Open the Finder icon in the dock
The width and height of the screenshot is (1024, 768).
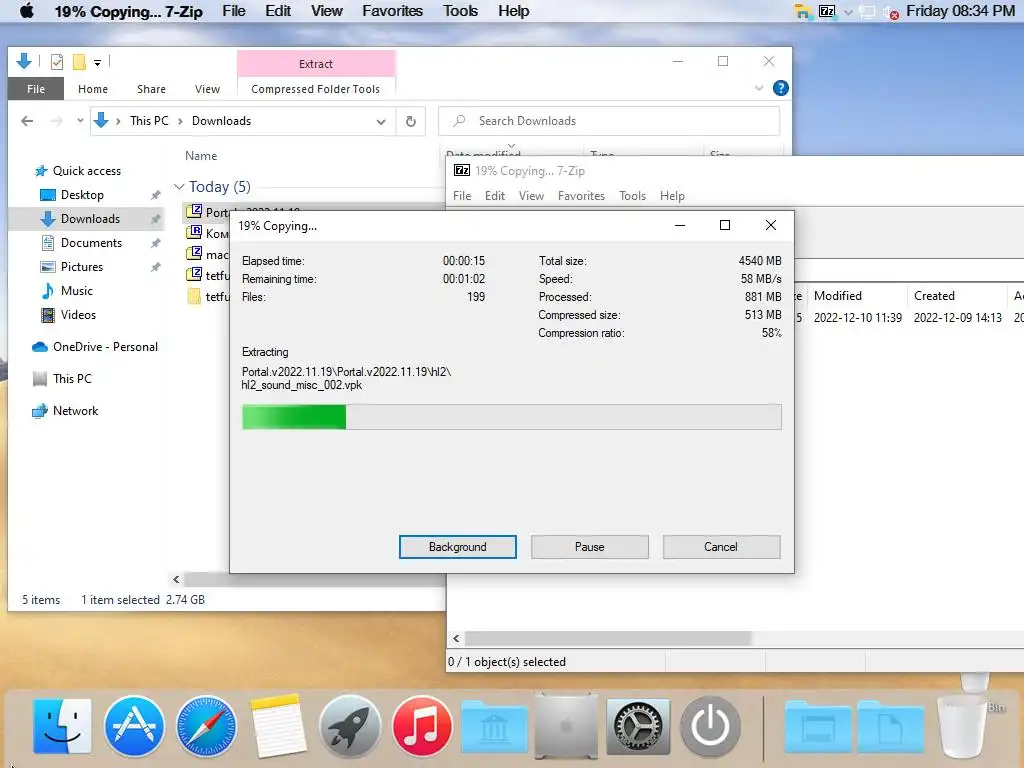tap(62, 726)
